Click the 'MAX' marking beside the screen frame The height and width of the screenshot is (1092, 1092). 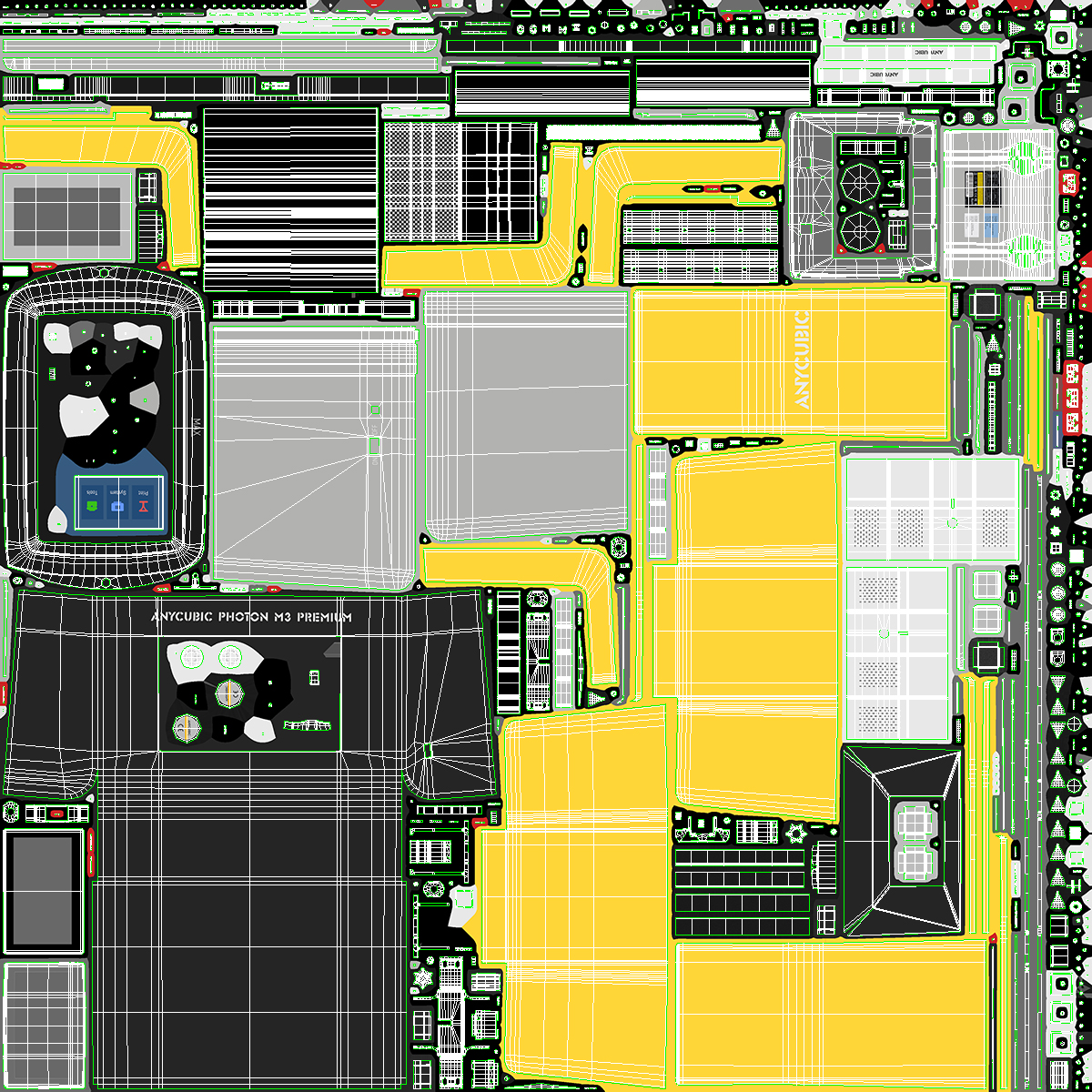(x=196, y=427)
